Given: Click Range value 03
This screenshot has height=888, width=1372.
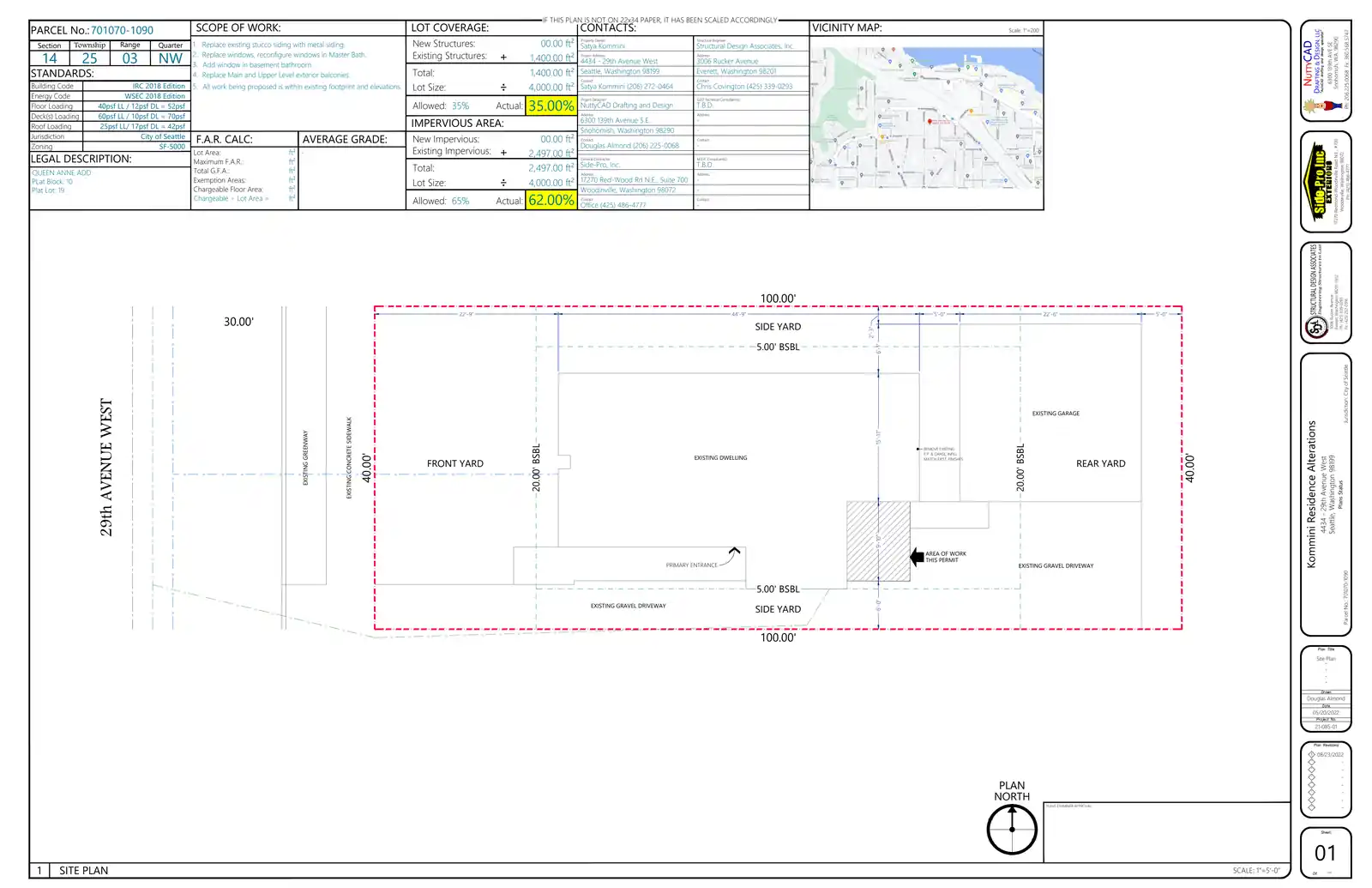Looking at the screenshot, I should pyautogui.click(x=129, y=58).
